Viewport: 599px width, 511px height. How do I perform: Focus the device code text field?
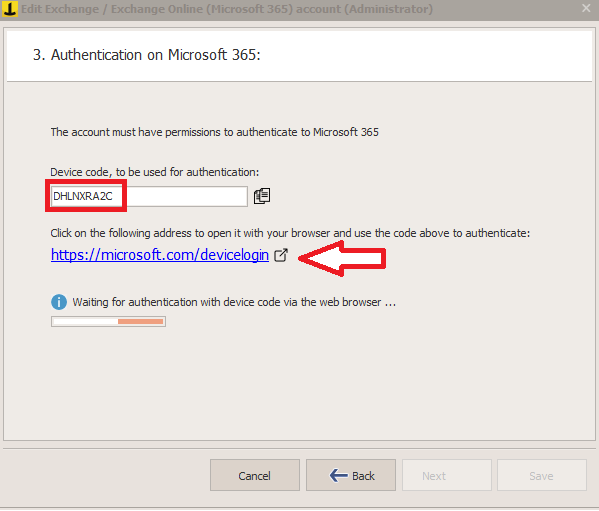tap(149, 196)
